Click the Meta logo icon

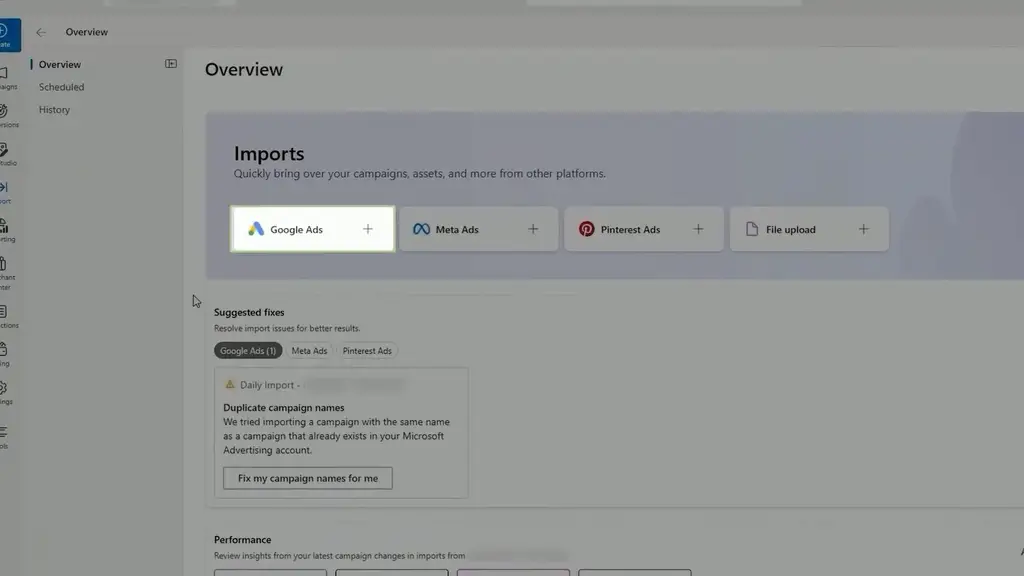pos(421,229)
